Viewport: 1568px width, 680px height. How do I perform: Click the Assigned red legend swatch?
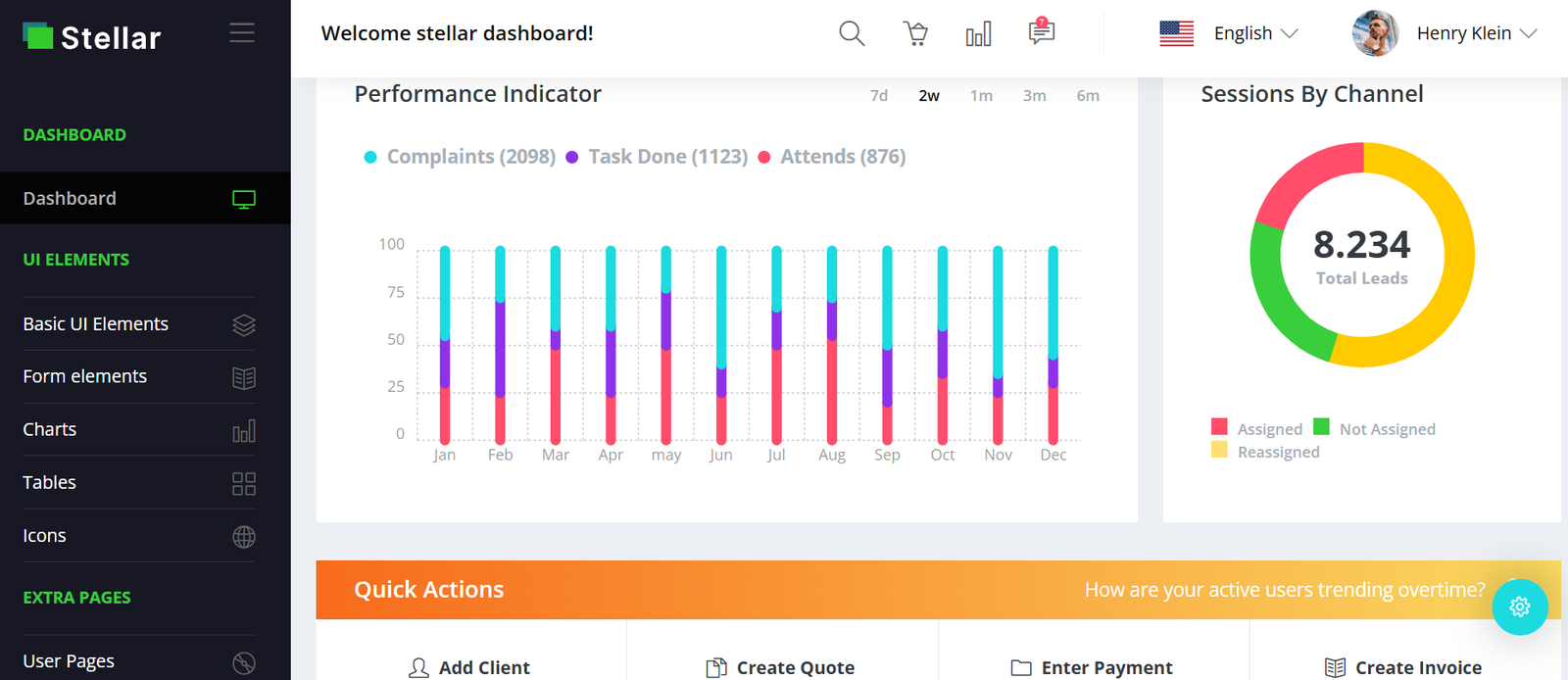click(x=1219, y=426)
